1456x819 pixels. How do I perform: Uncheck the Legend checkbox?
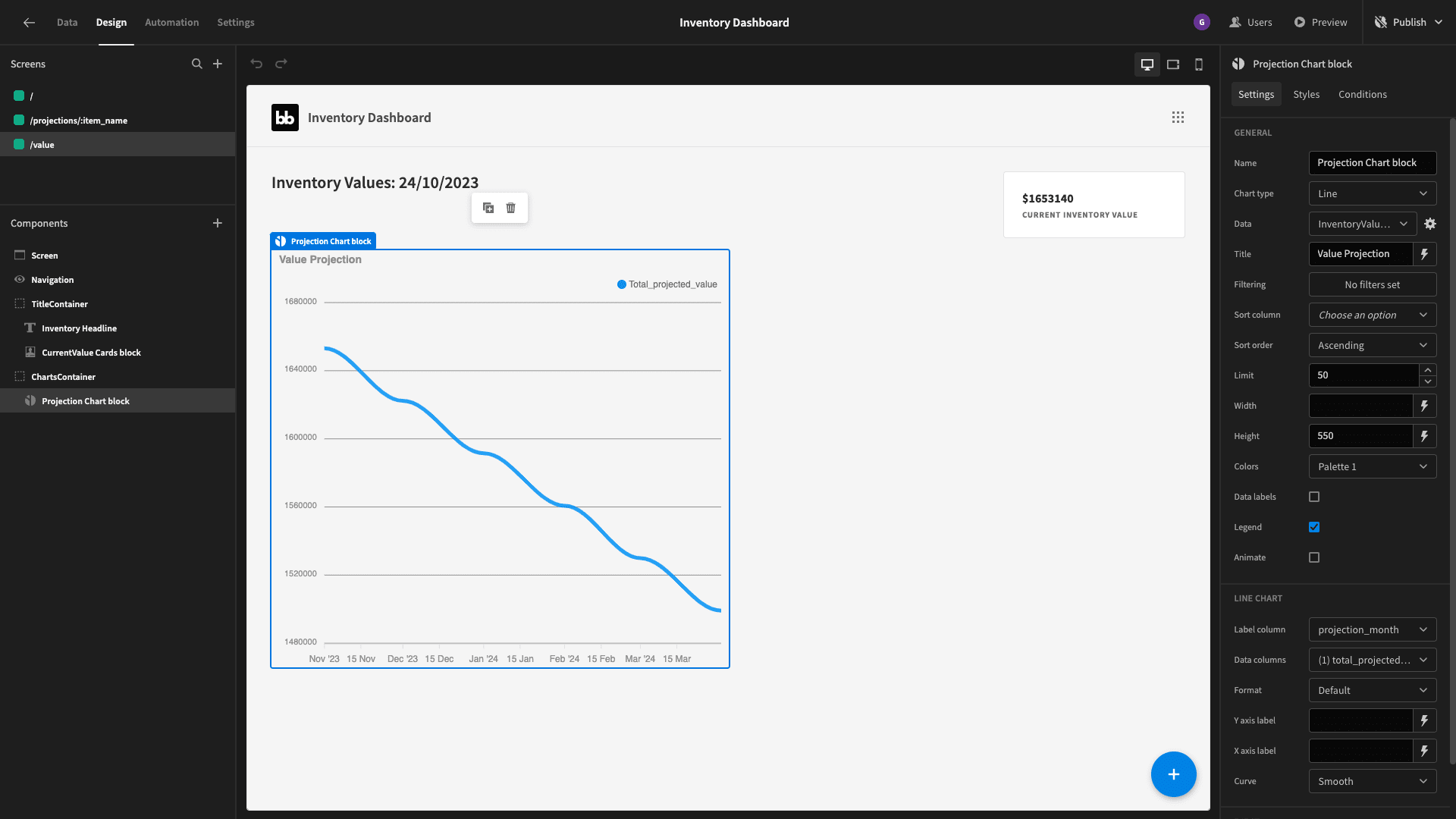point(1314,527)
